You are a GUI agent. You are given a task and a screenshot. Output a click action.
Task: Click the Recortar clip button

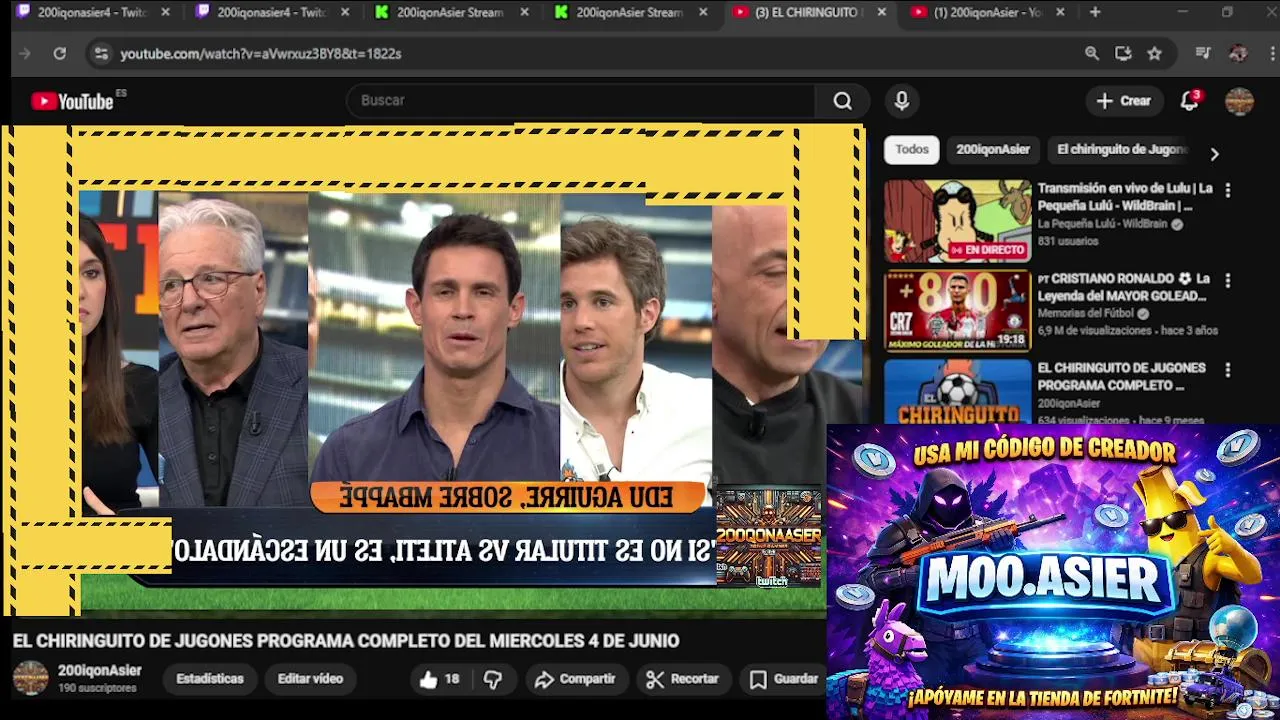click(682, 679)
